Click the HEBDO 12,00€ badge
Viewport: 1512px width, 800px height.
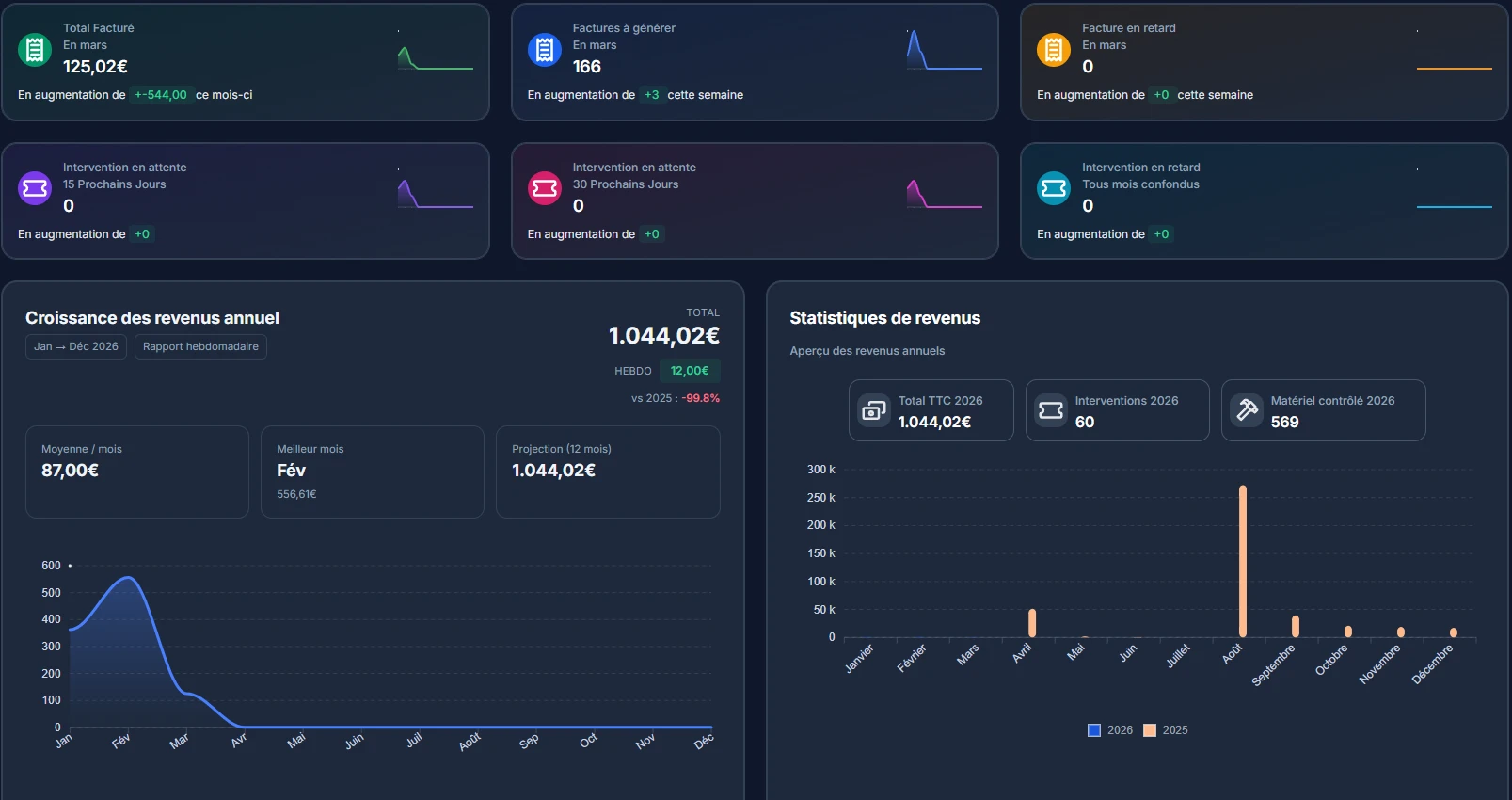(690, 371)
